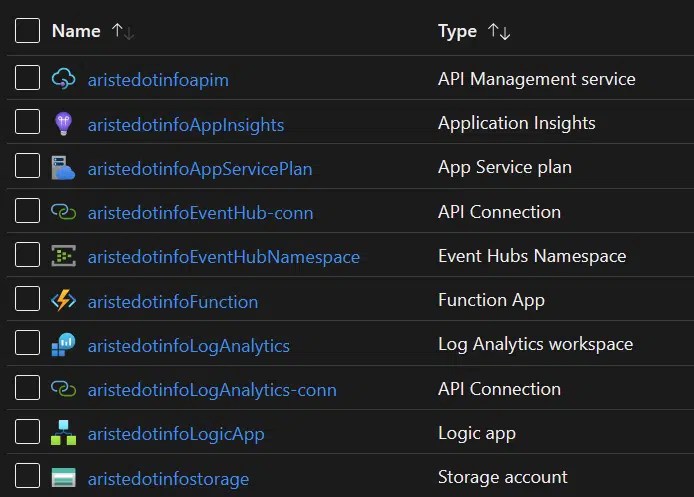The width and height of the screenshot is (694, 497).
Task: Click the App Service plan icon
Action: pyautogui.click(x=63, y=168)
